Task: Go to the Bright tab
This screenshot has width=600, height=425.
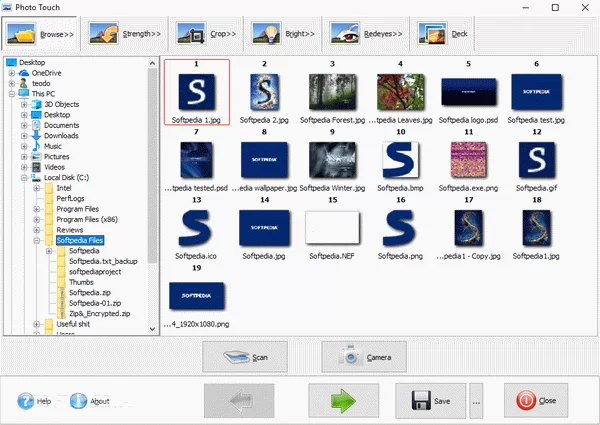Action: [283, 34]
